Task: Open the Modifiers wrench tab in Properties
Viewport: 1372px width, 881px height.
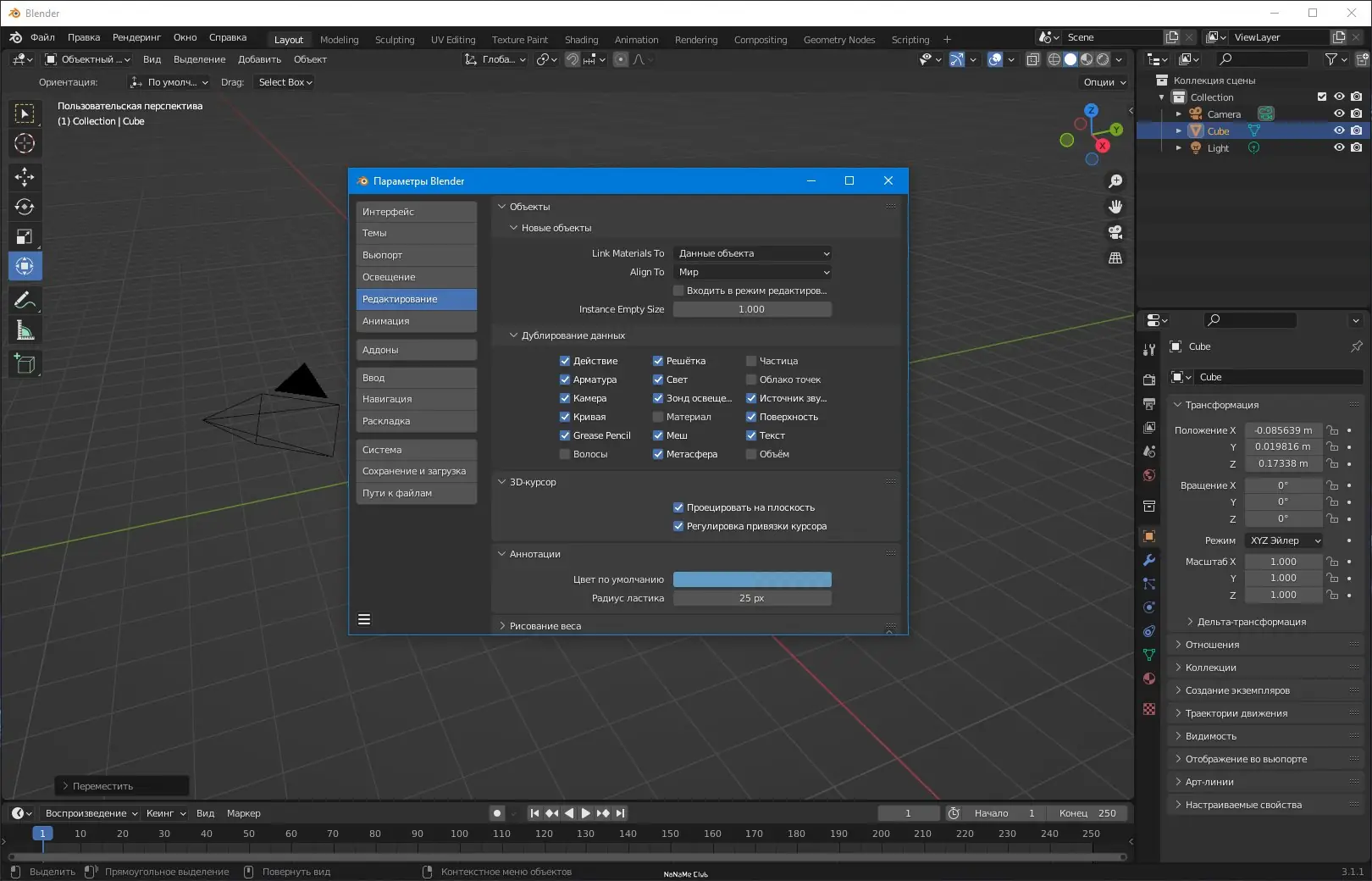Action: point(1149,560)
